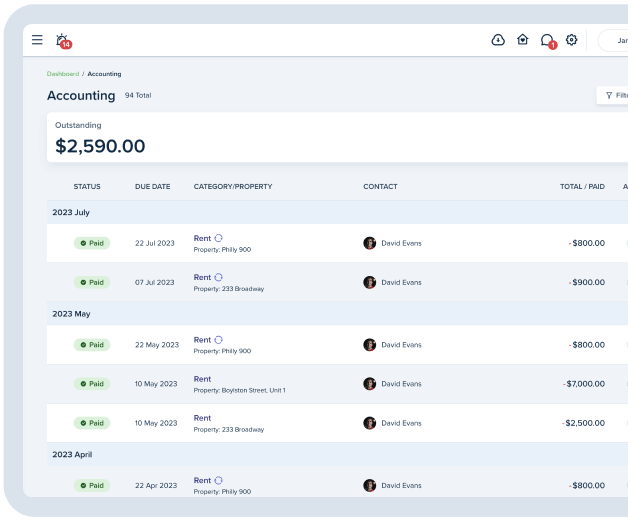628x520 pixels.
Task: Go to Dashboard via breadcrumb link
Action: (x=62, y=74)
